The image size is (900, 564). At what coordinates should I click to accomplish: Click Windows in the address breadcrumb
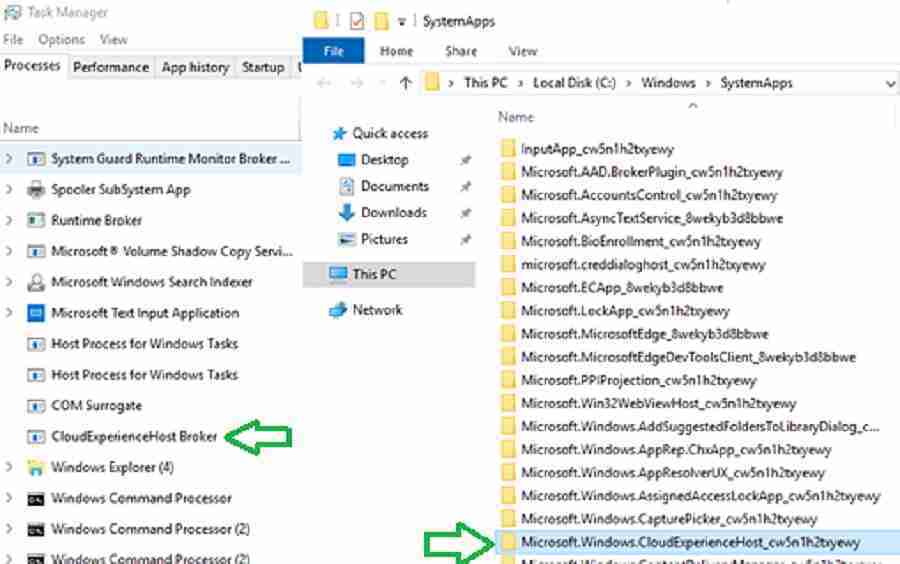click(668, 83)
